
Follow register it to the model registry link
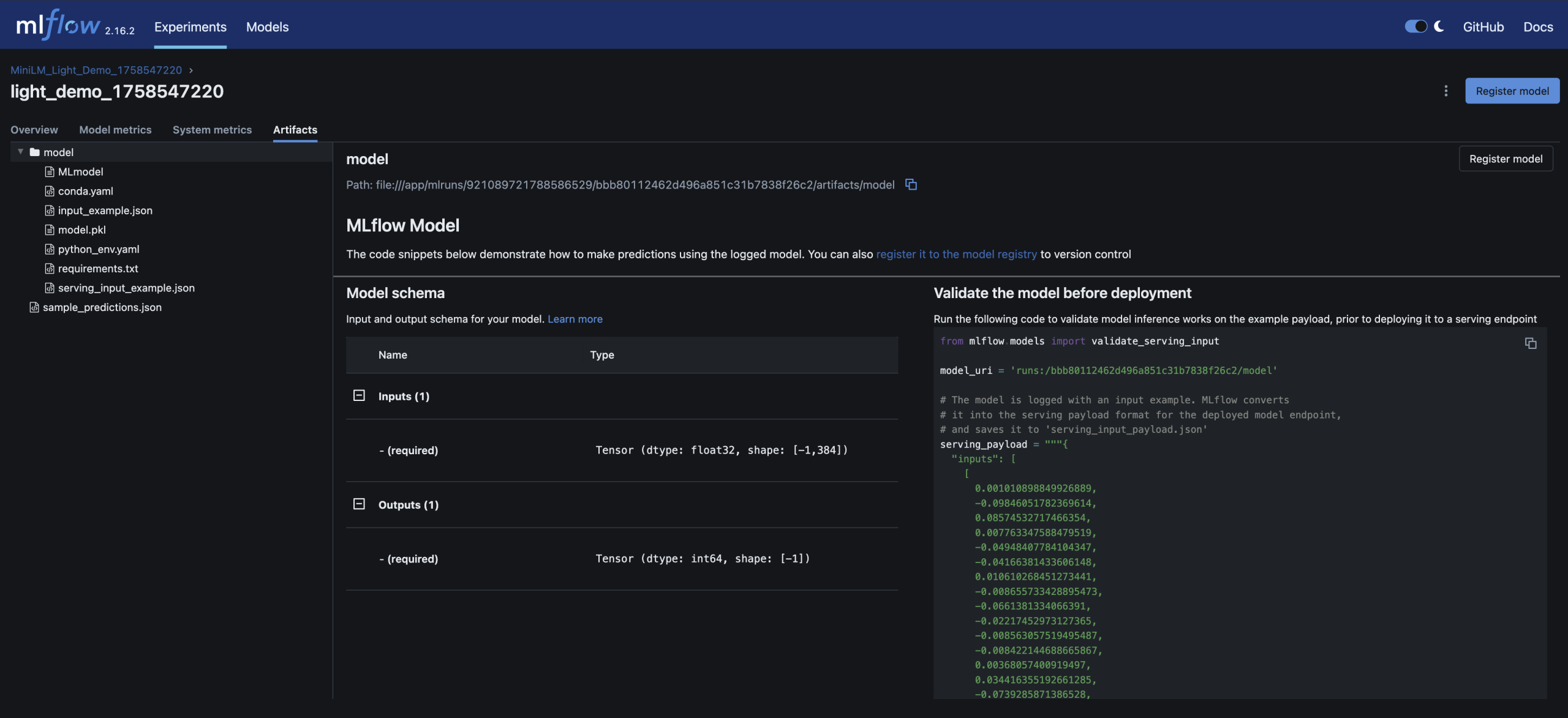(956, 255)
